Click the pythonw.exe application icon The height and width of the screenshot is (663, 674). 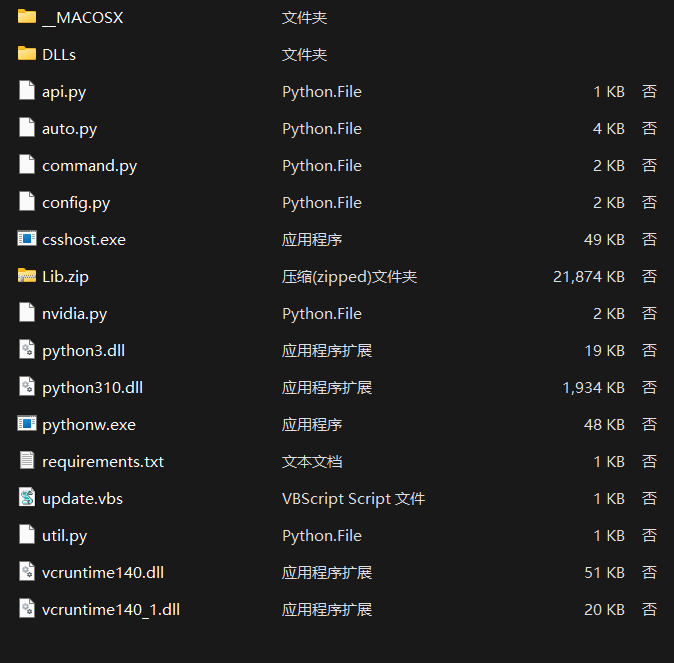pos(27,424)
